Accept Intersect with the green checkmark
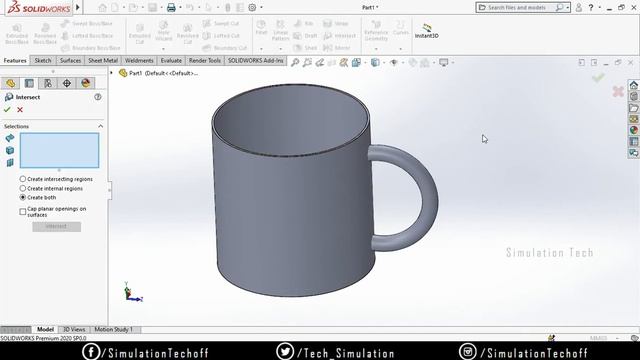This screenshot has height=360, width=640. coord(7,109)
